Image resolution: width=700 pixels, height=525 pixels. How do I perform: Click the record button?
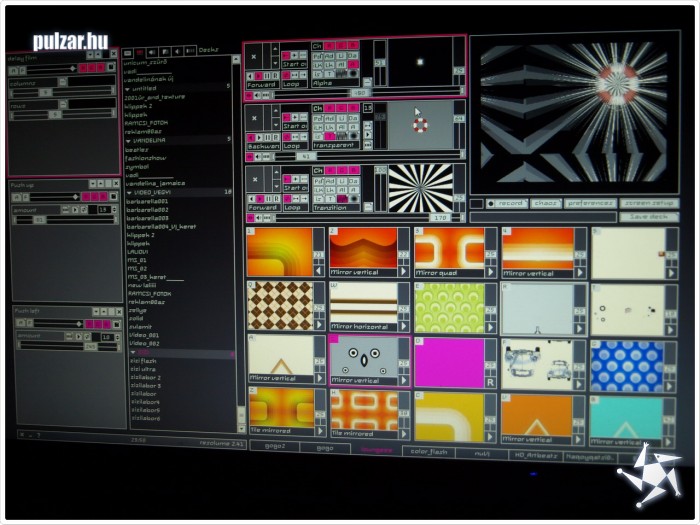tap(507, 204)
